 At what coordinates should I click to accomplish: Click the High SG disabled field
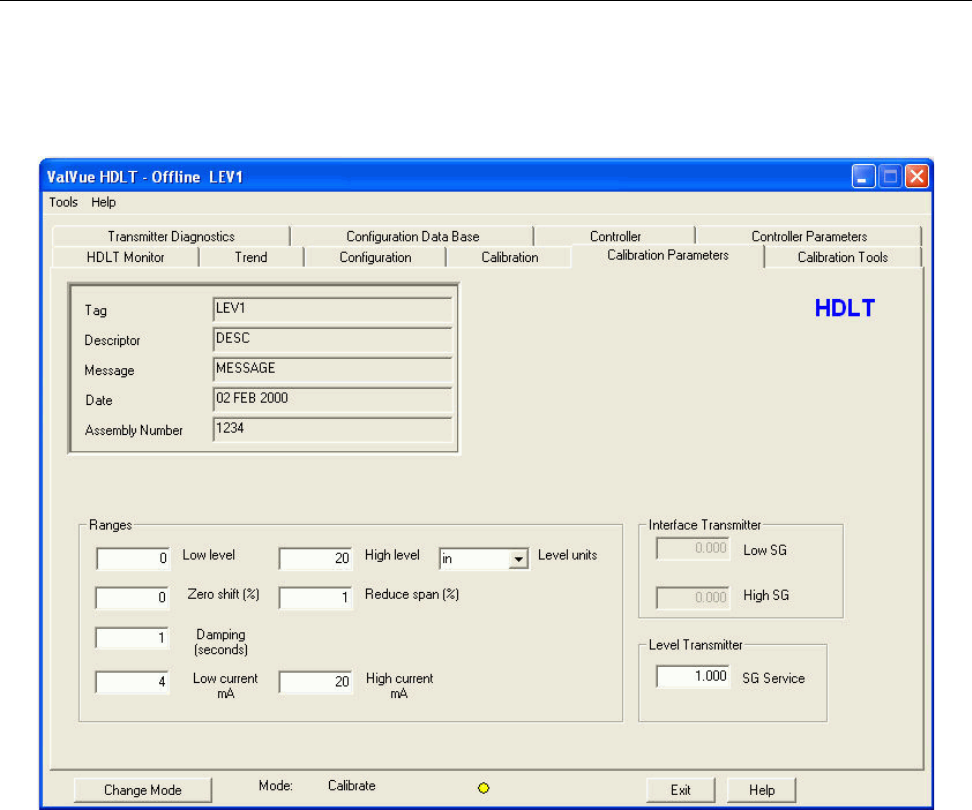(693, 597)
